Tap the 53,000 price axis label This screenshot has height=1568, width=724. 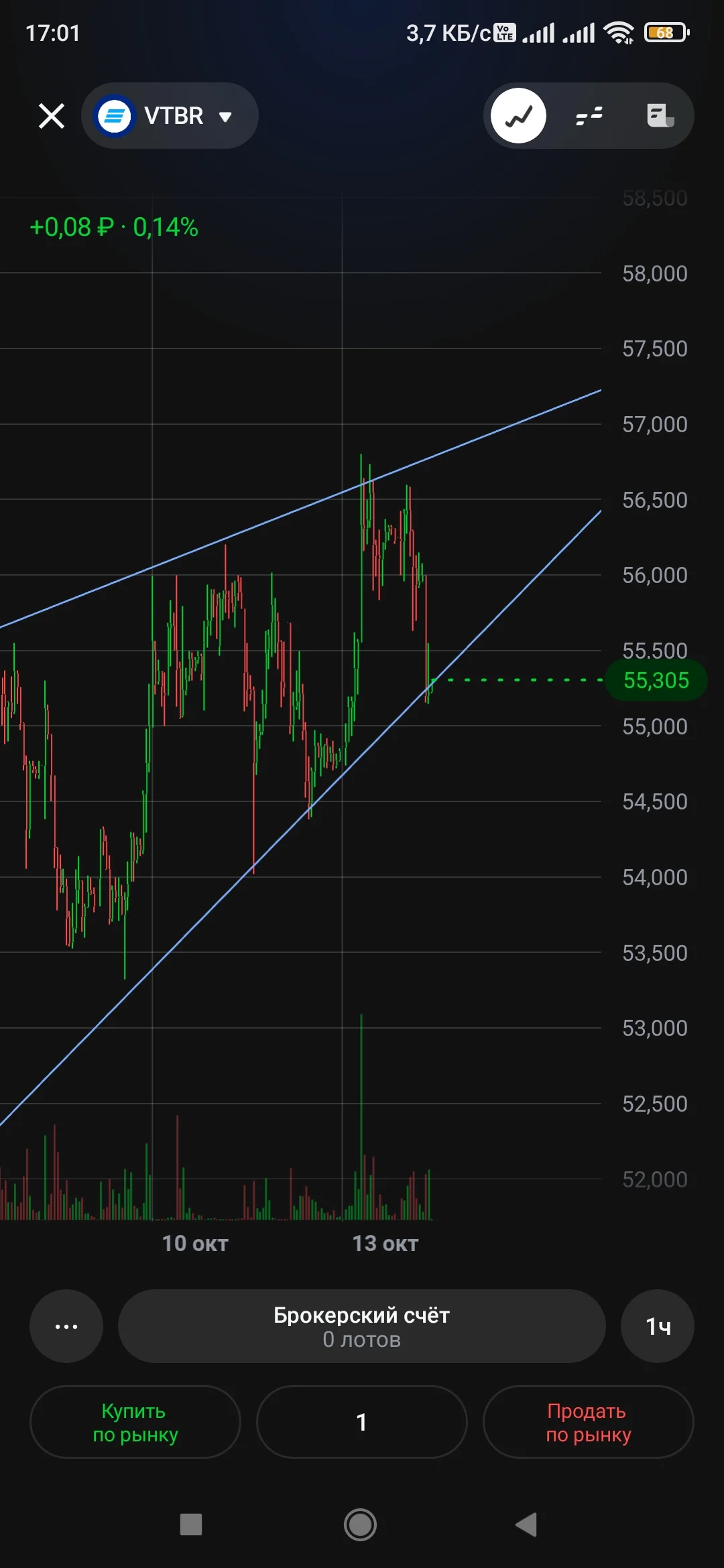(x=655, y=1028)
